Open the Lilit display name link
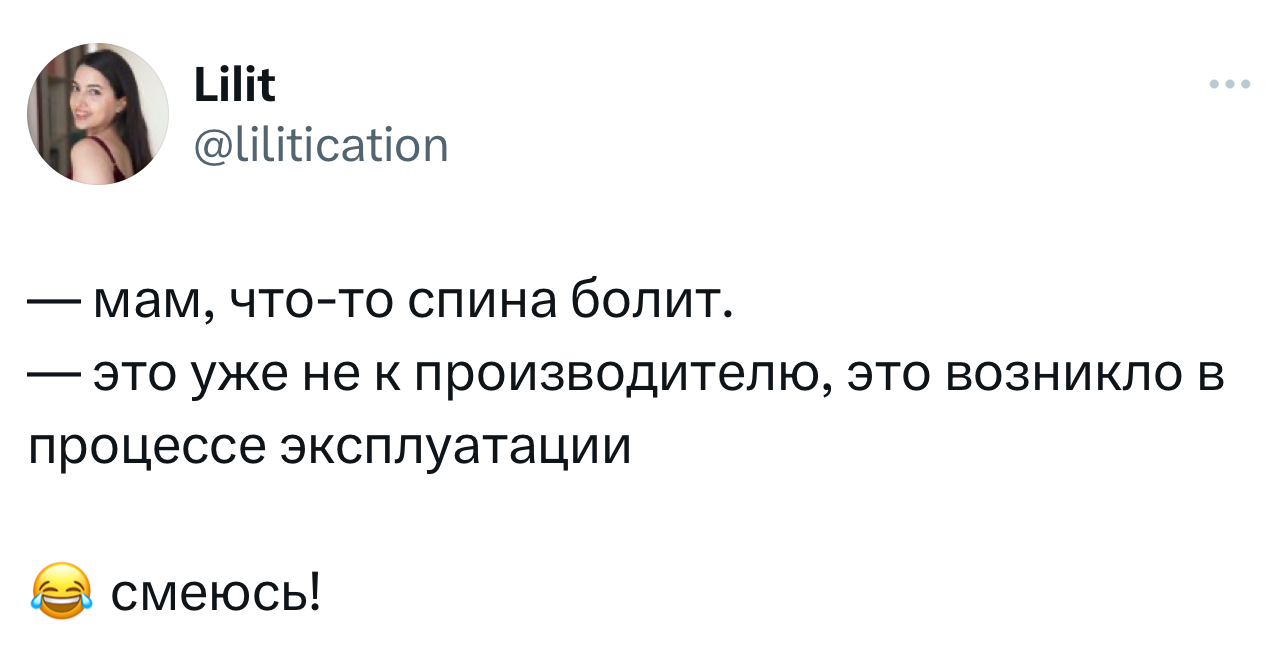 [236, 87]
